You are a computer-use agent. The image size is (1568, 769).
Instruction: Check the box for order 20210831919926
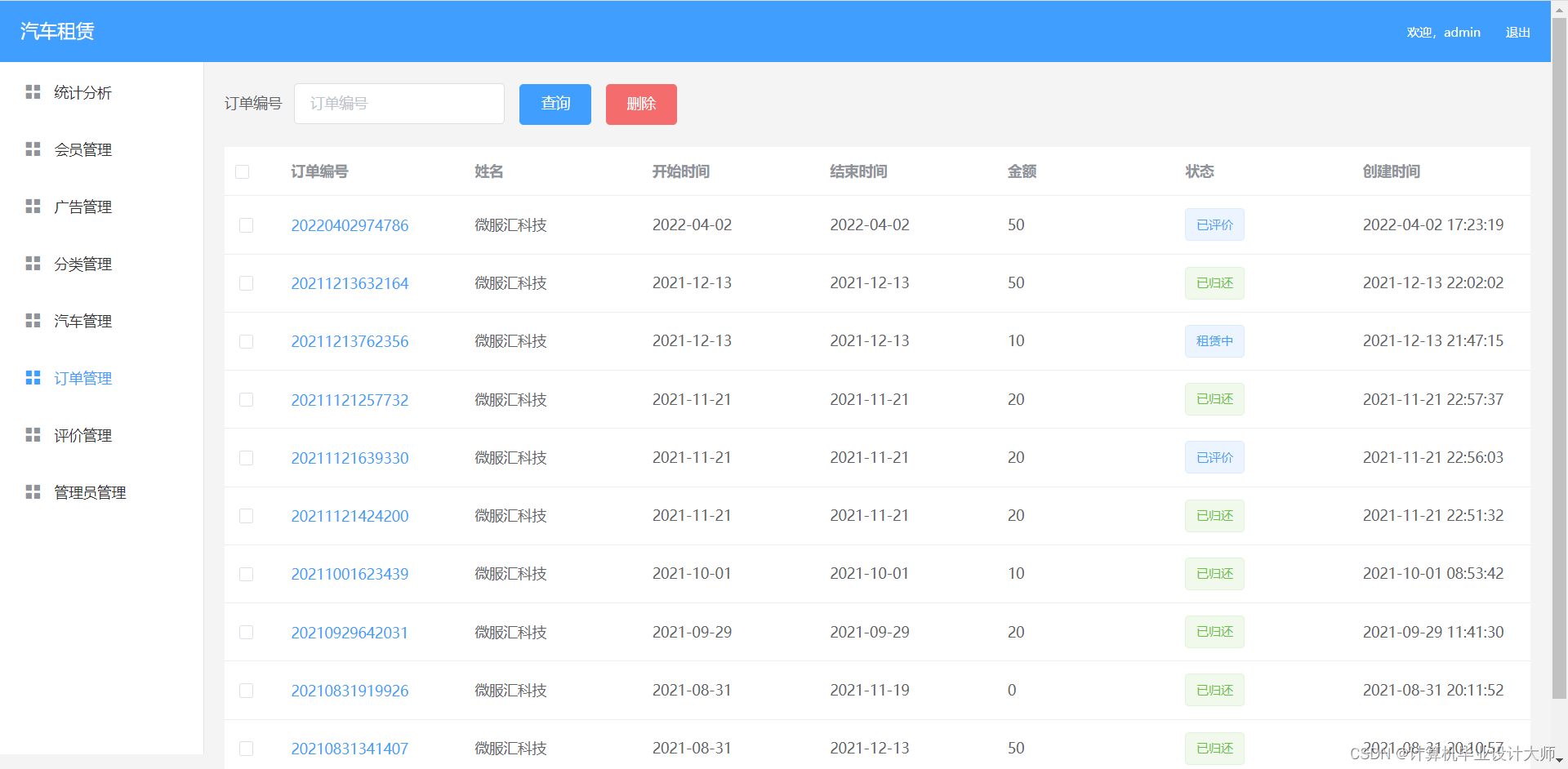click(246, 691)
